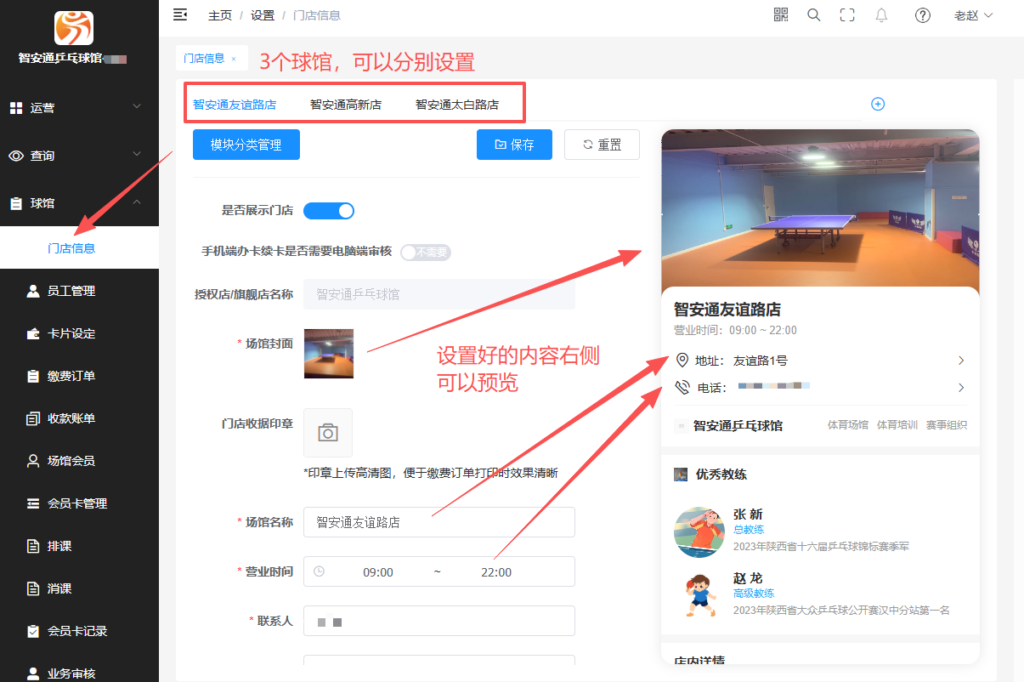Click the plus icon to add store
The width and height of the screenshot is (1024, 682).
click(x=878, y=104)
